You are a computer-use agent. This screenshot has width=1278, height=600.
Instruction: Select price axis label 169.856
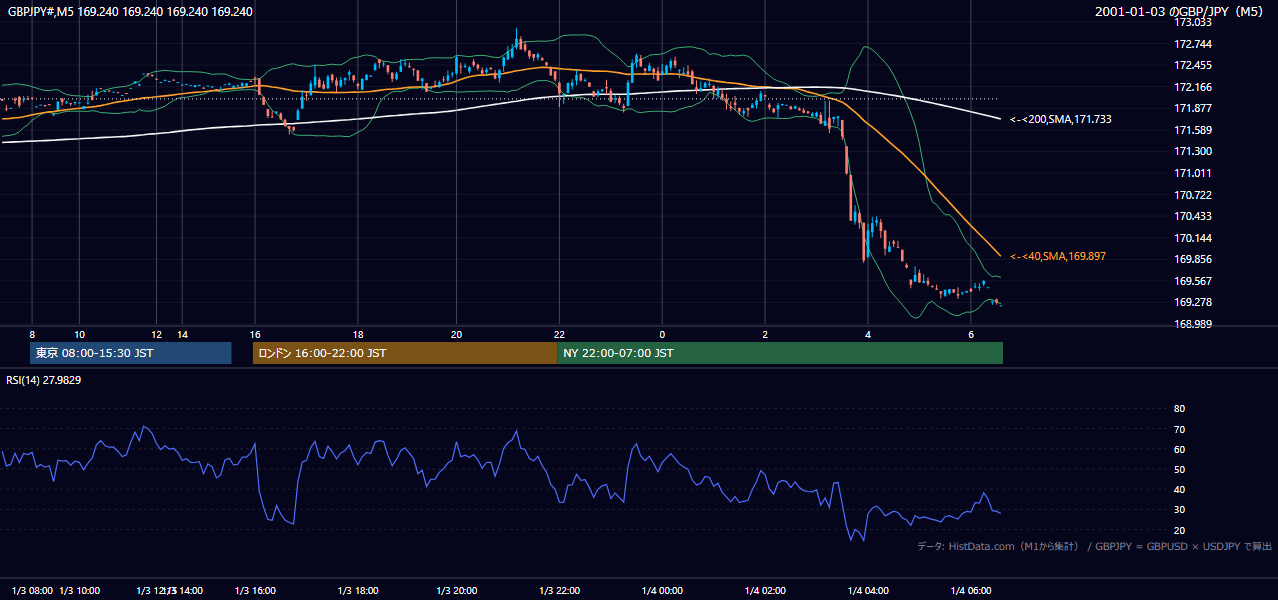tap(1191, 259)
